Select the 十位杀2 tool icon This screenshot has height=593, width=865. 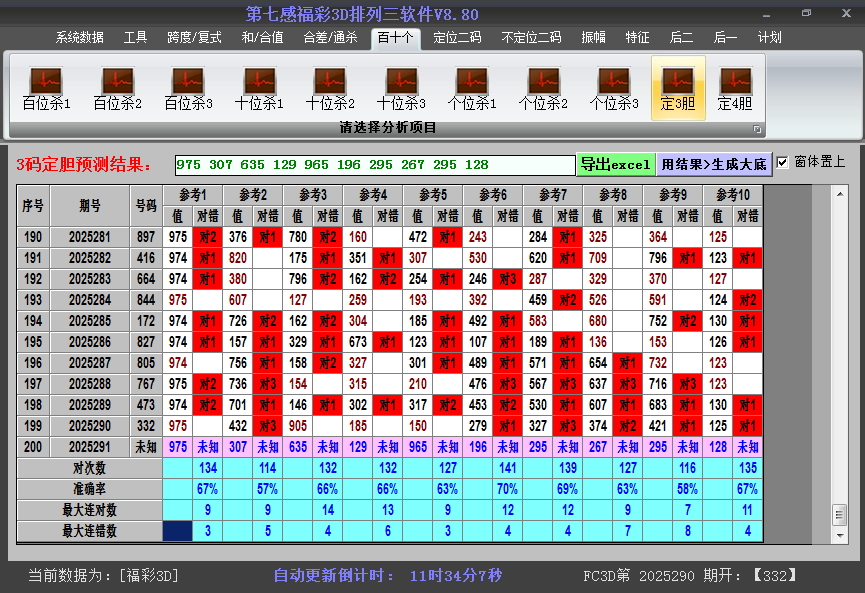[330, 85]
